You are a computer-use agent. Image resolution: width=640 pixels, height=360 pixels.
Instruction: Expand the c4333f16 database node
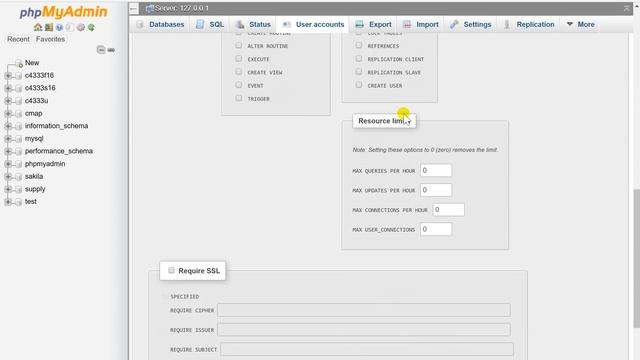[x=8, y=76]
